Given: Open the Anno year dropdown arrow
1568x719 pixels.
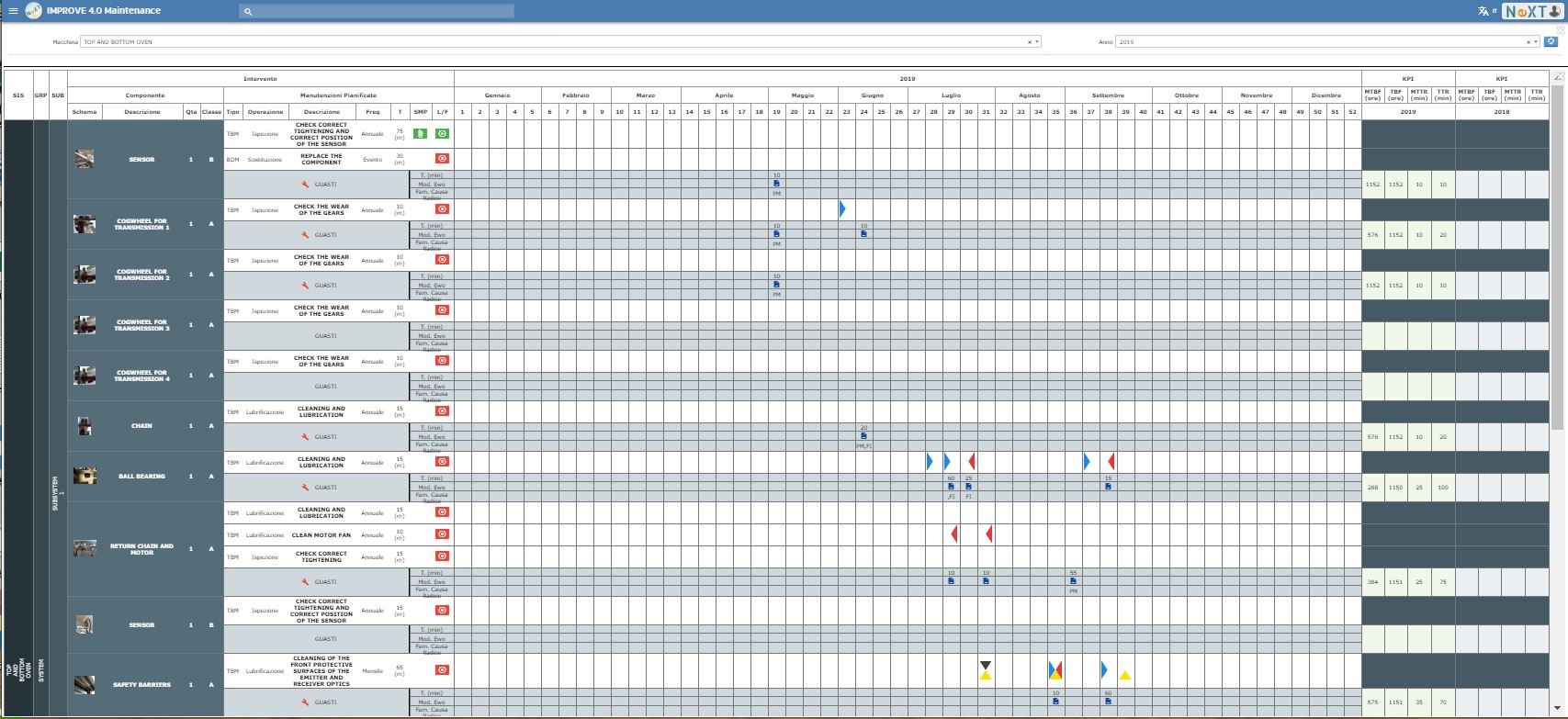Looking at the screenshot, I should pos(1536,42).
